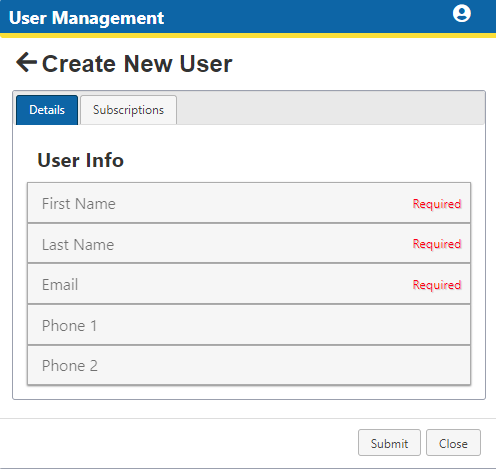
Task: Click the Required label beside Email
Action: (x=437, y=285)
